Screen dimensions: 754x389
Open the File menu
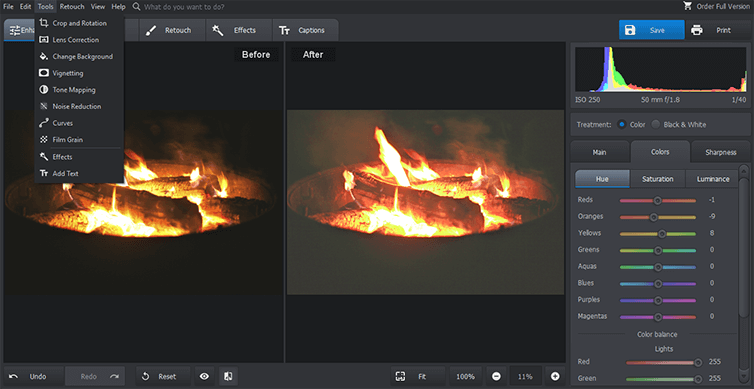coord(8,7)
